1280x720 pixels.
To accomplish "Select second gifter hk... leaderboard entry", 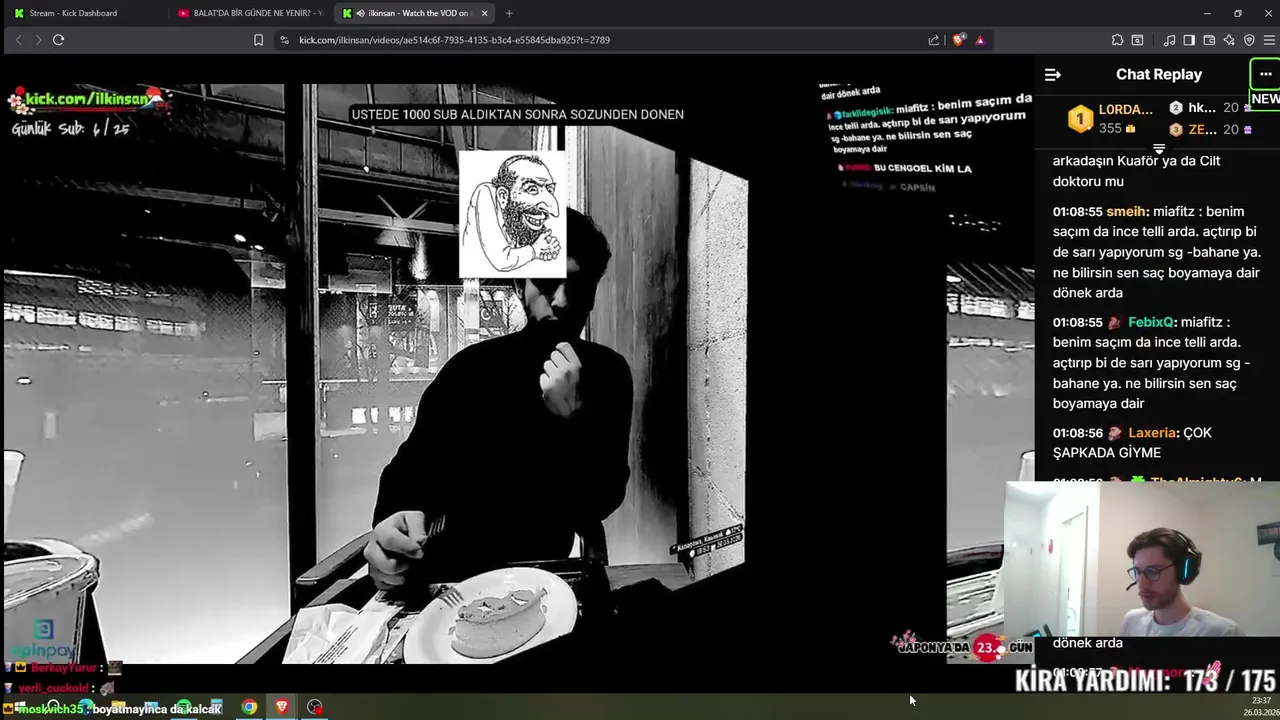I will (x=1208, y=108).
